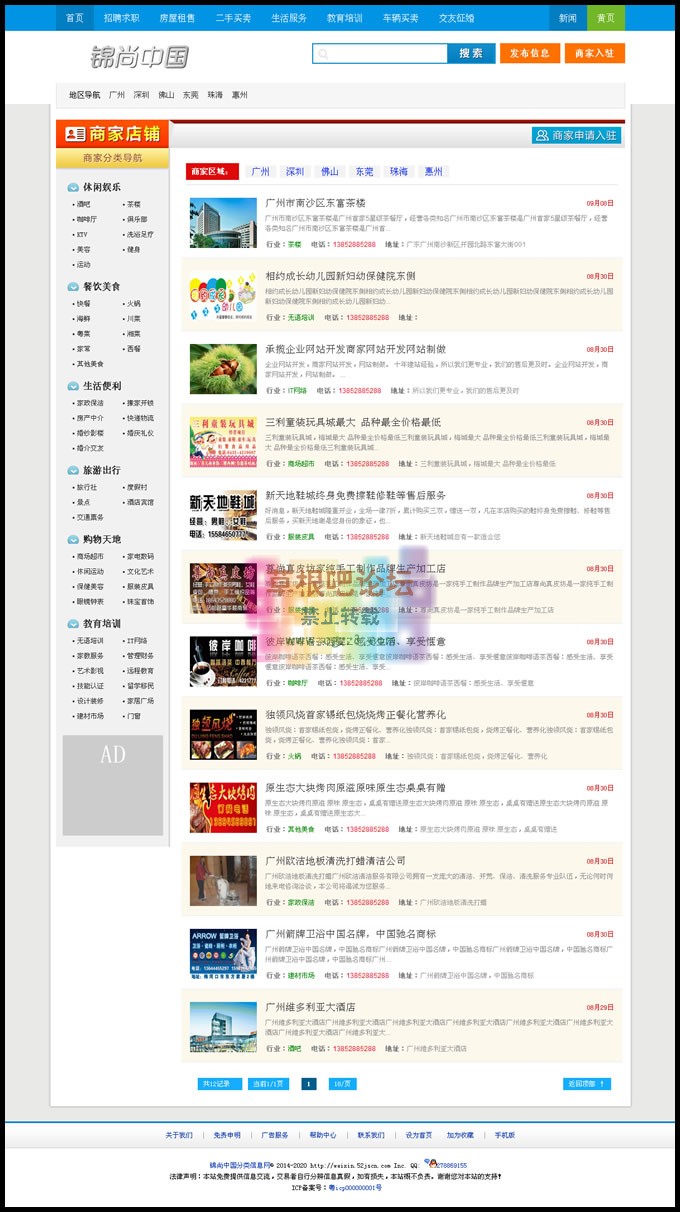680x1212 pixels.
Task: Open the 生活服务 nav tab
Action: tap(289, 18)
